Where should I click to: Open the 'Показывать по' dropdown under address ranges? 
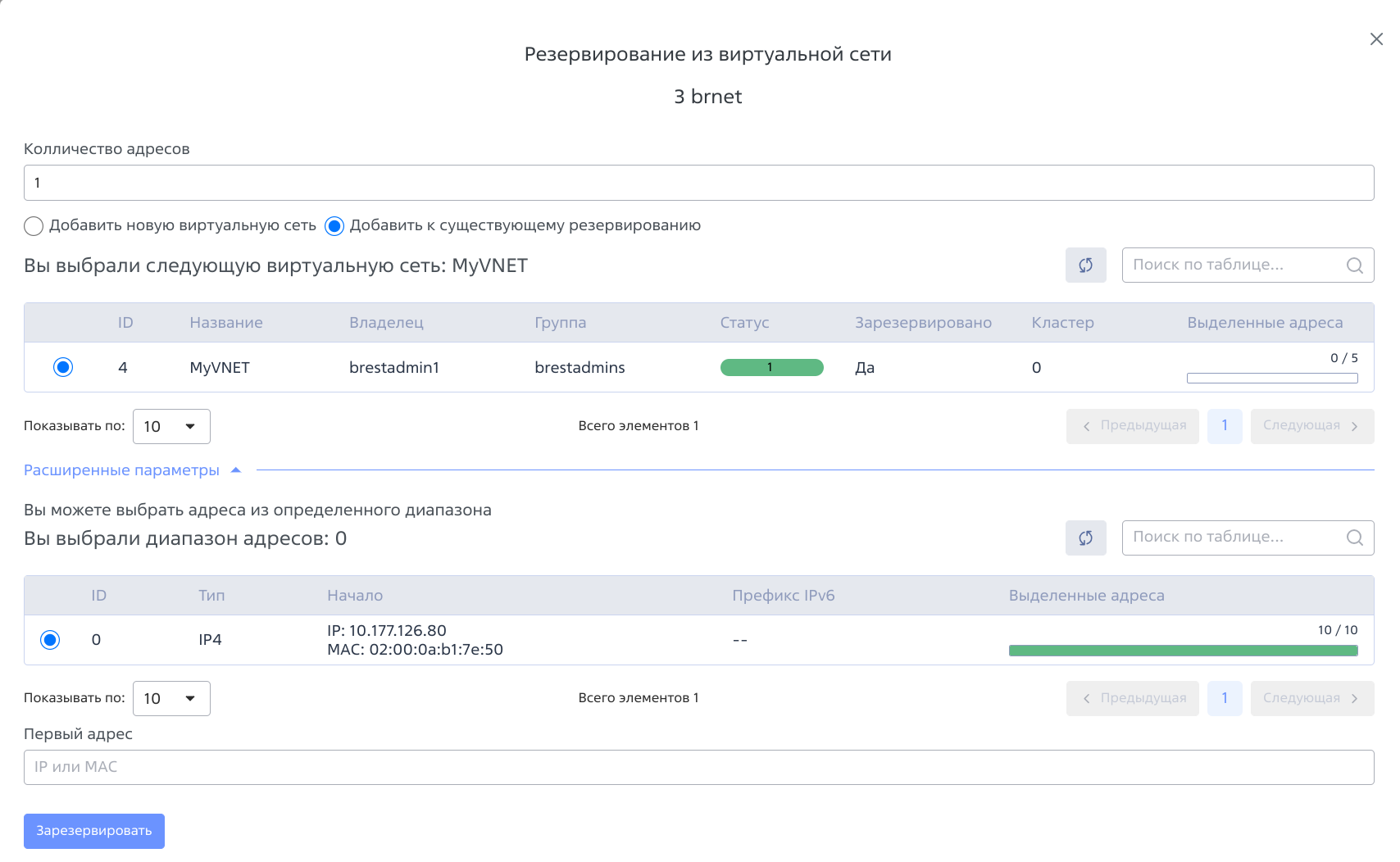171,698
